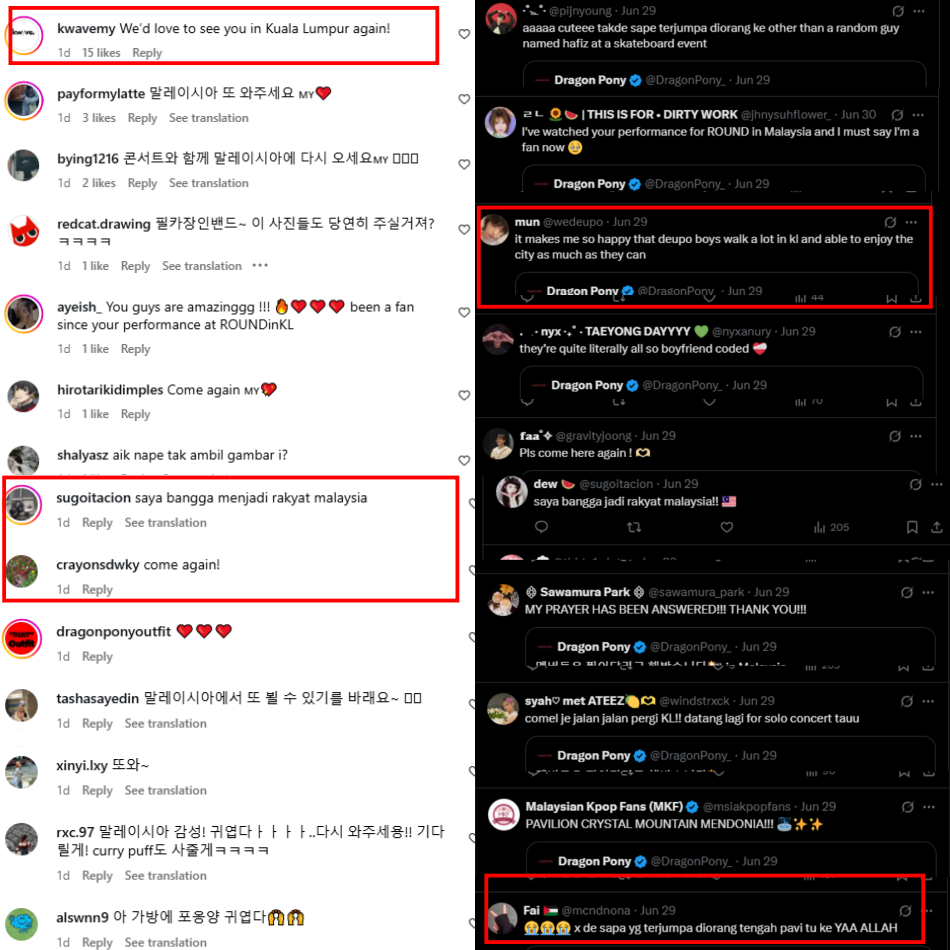The image size is (950, 950).
Task: See translation for tashasayedin comment
Action: [x=165, y=723]
